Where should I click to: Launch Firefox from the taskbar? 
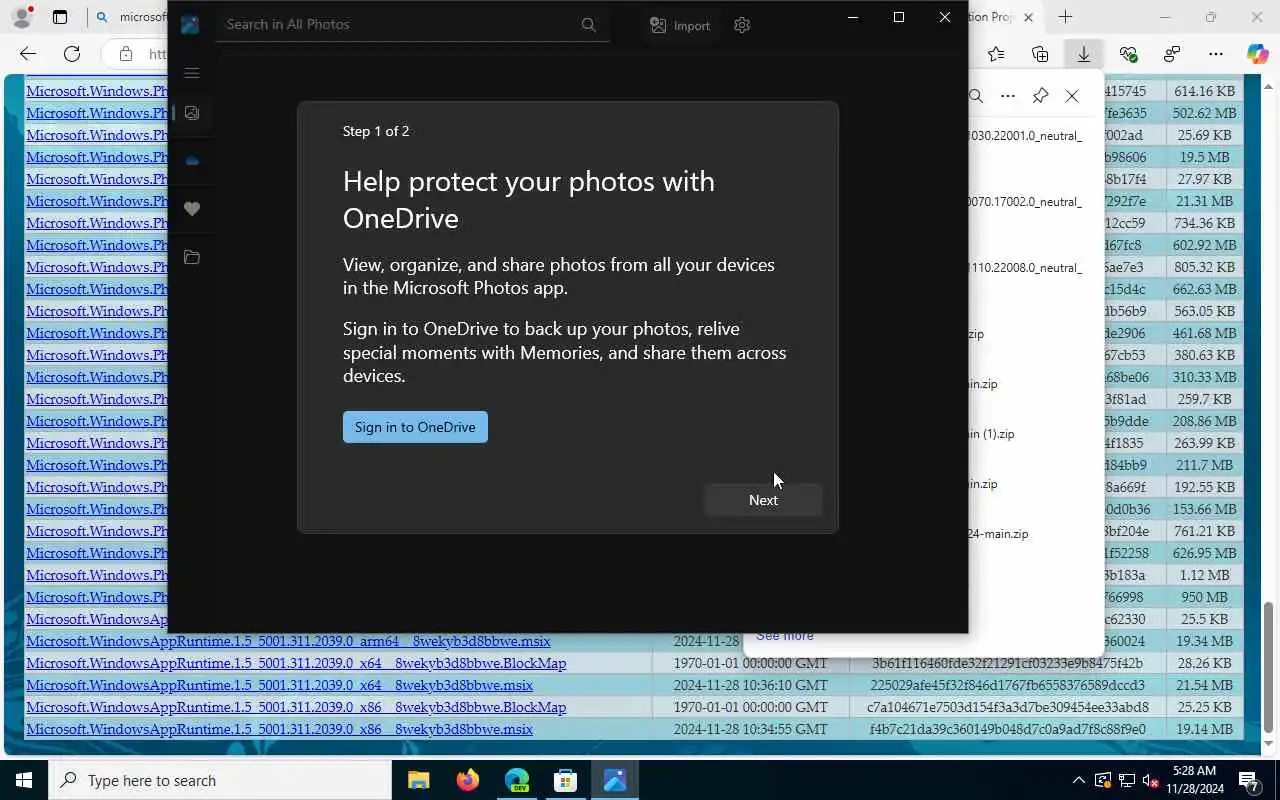click(x=467, y=780)
